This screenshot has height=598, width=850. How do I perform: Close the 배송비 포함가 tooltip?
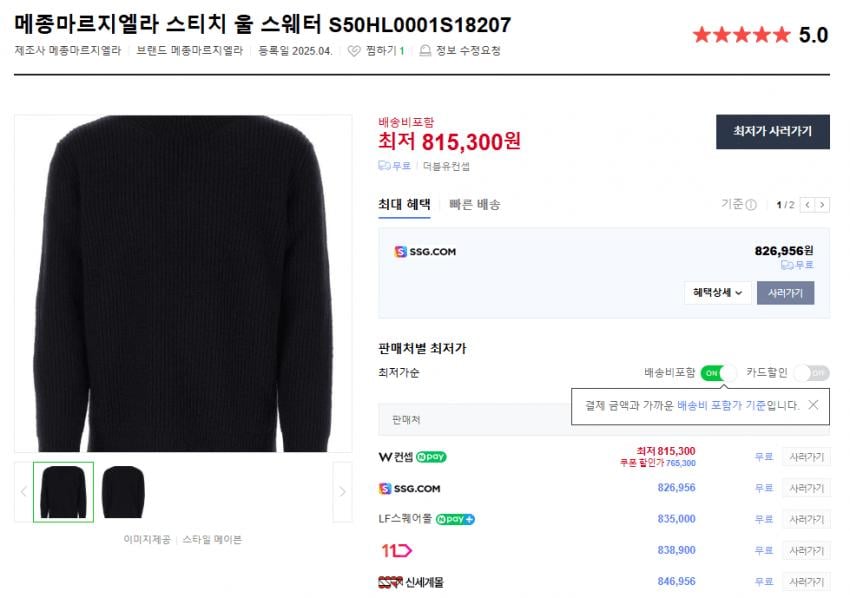(x=813, y=405)
